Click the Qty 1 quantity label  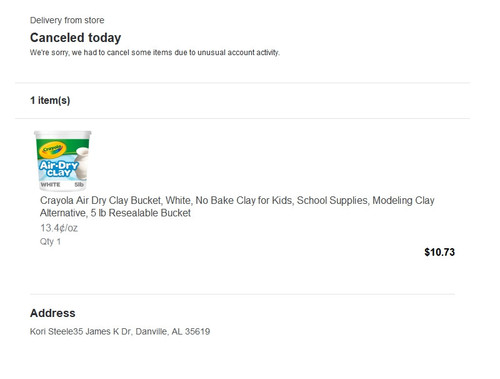point(50,242)
